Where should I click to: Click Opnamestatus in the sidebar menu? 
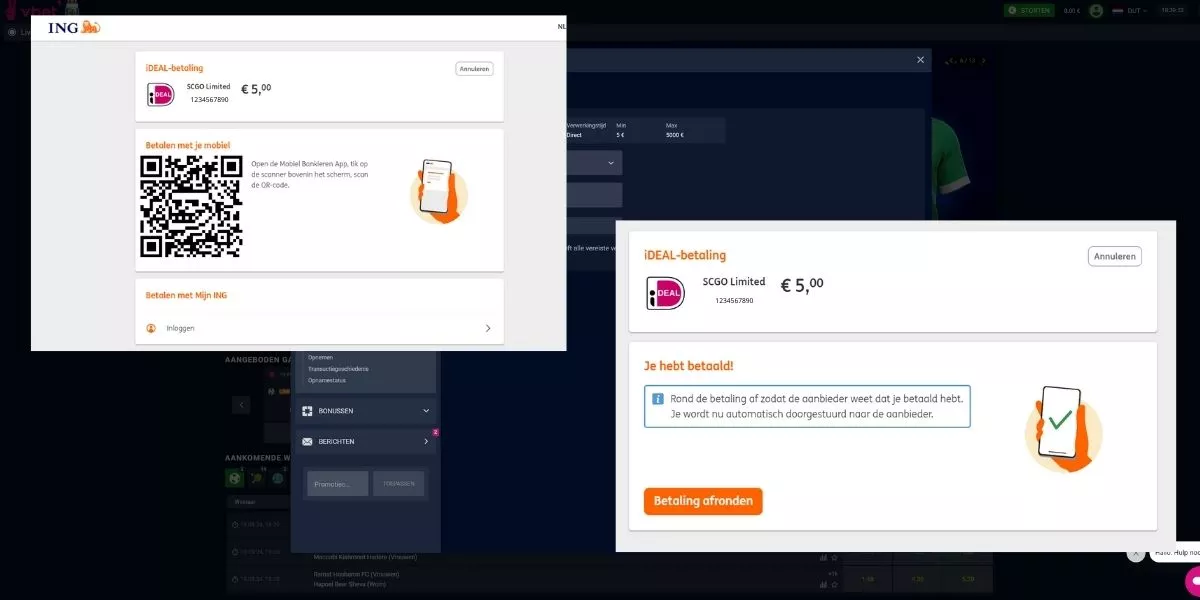(327, 380)
